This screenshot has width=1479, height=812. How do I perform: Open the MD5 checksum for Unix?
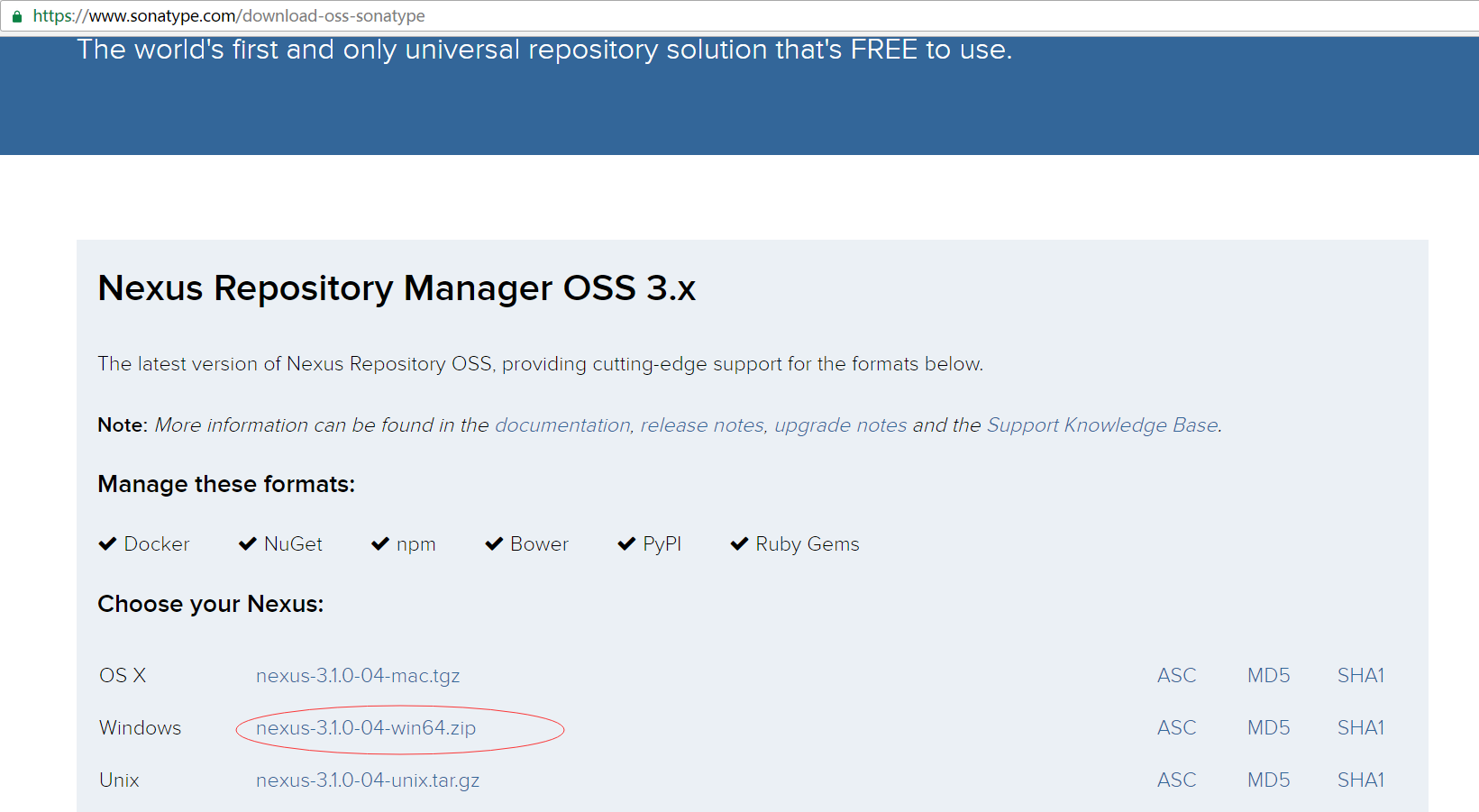1269,780
